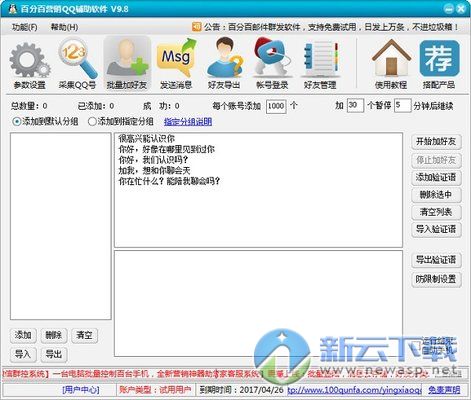Click the announcement speaker icon

197,26
